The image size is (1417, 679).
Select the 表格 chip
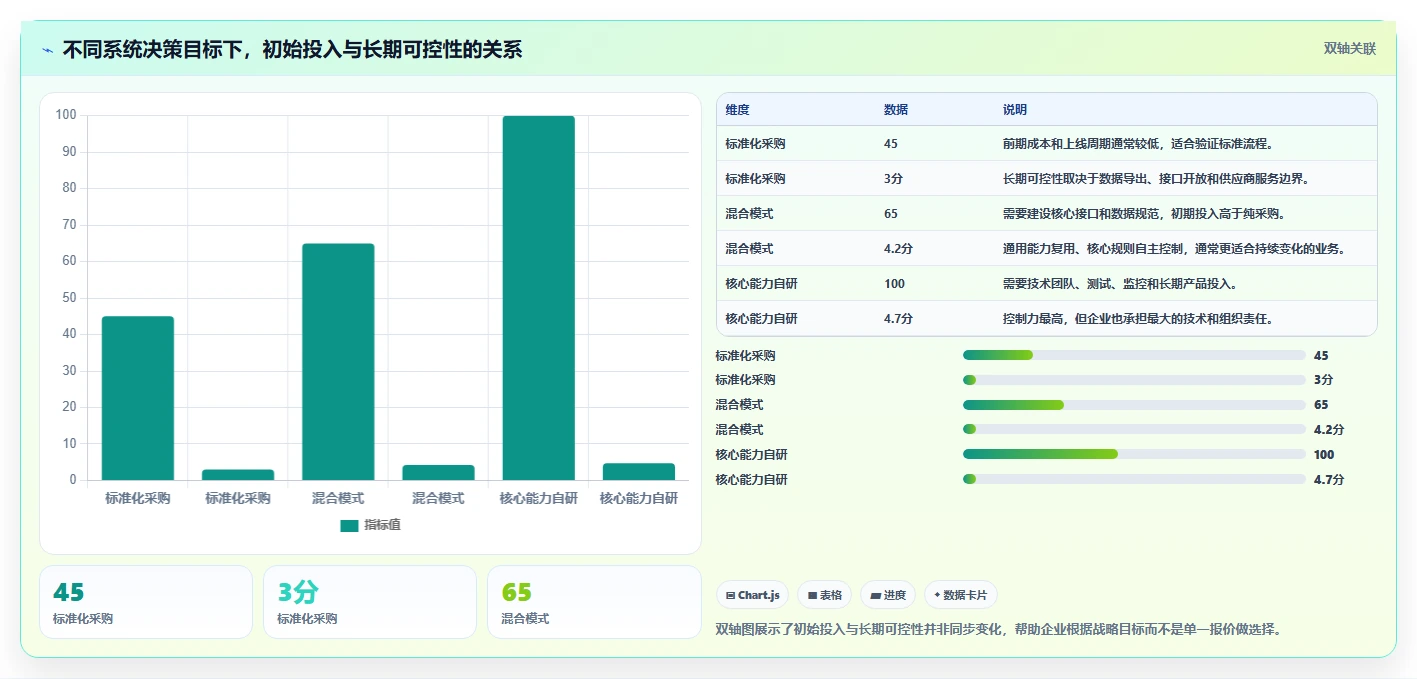tap(824, 595)
